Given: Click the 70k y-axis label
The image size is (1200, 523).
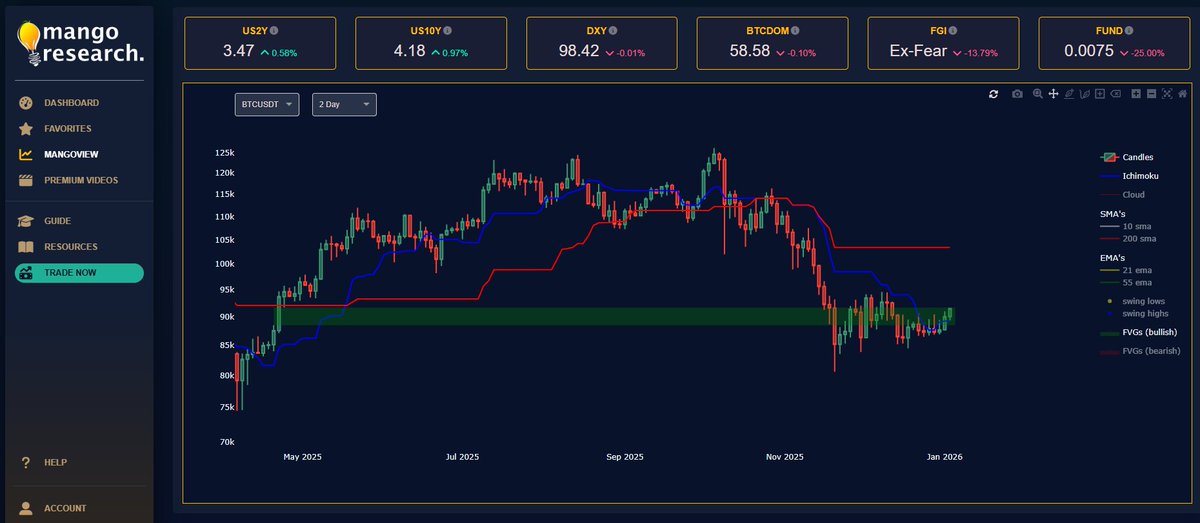Looking at the screenshot, I should coord(226,441).
